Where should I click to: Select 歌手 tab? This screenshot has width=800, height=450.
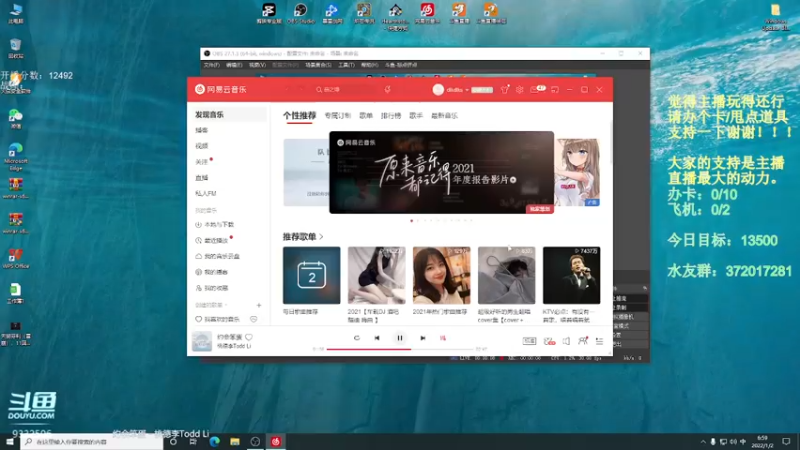click(x=416, y=116)
